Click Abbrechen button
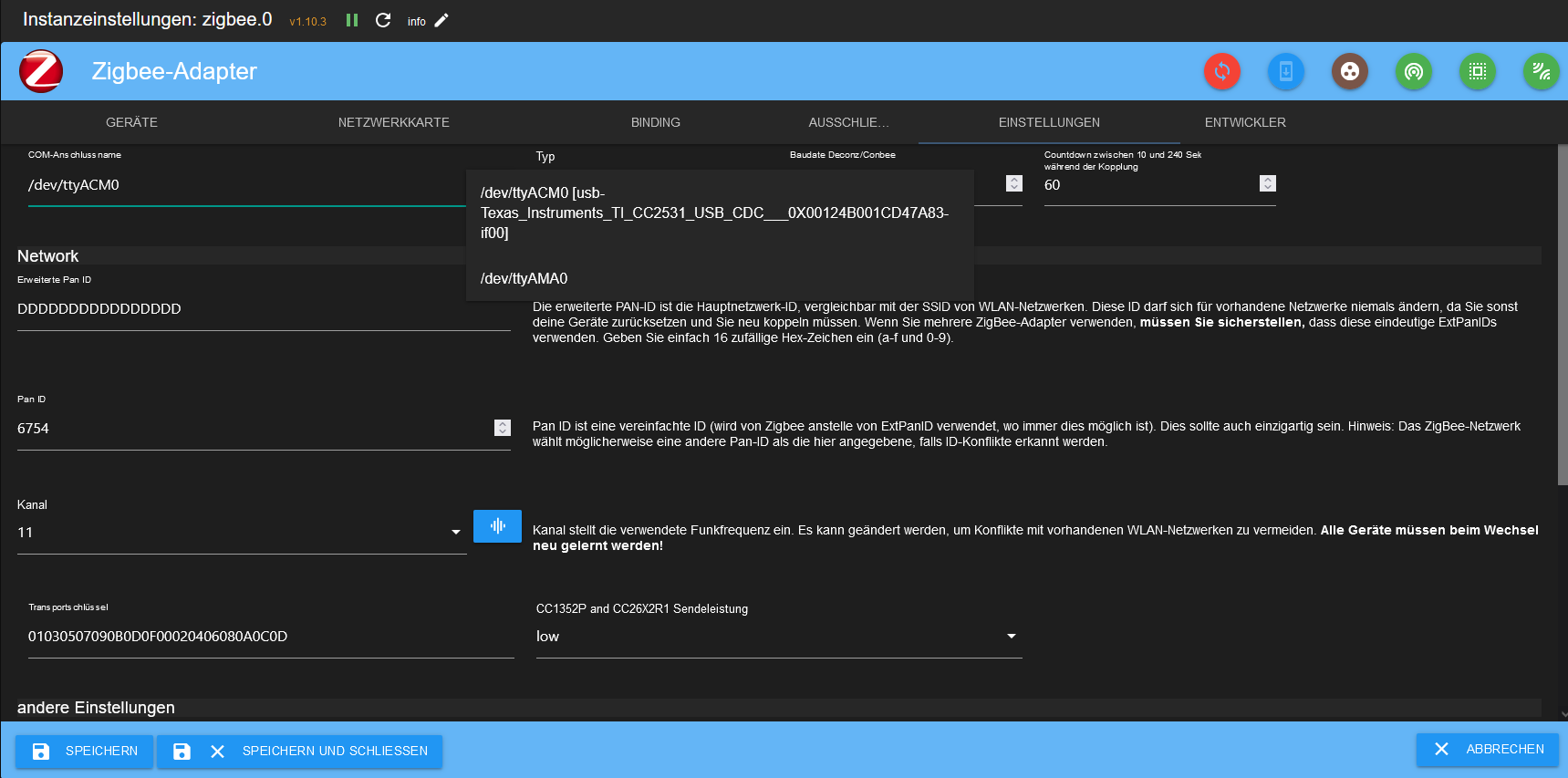The height and width of the screenshot is (778, 1568). pyautogui.click(x=1488, y=750)
